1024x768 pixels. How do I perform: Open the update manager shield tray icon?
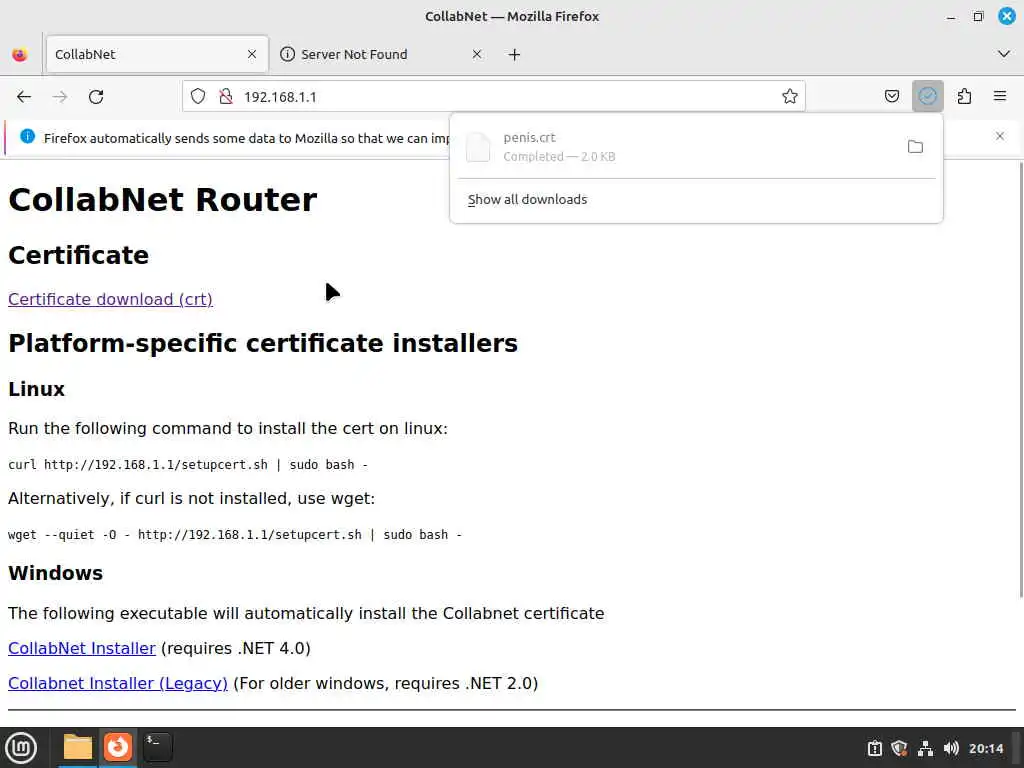pos(899,748)
